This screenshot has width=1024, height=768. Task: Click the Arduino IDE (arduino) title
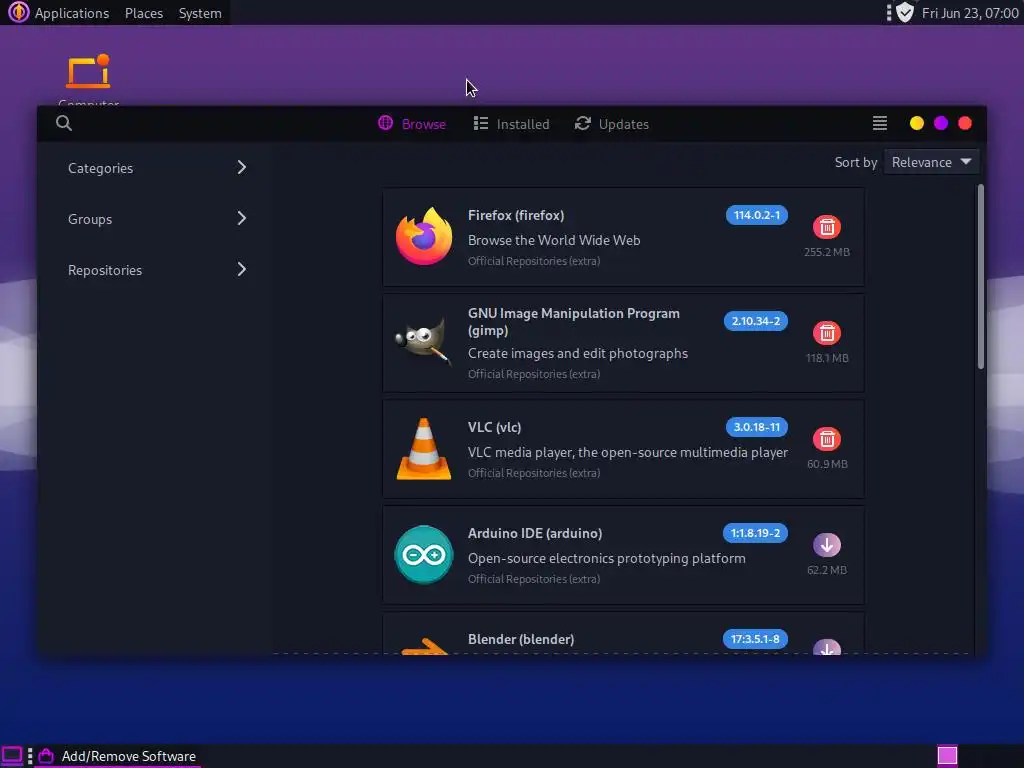pyautogui.click(x=535, y=533)
